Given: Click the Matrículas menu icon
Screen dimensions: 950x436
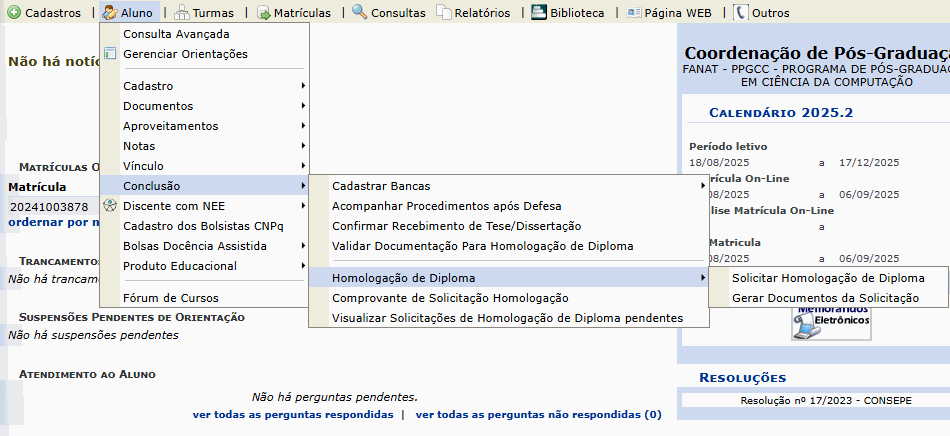Looking at the screenshot, I should click(x=264, y=13).
